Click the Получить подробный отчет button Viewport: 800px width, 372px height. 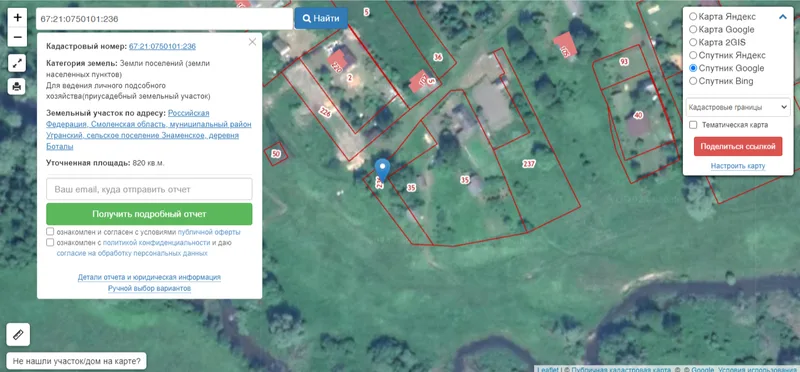coord(149,214)
